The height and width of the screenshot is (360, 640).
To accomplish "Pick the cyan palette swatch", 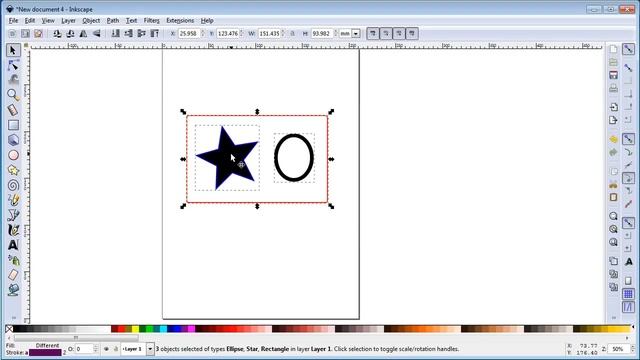I will tap(163, 329).
